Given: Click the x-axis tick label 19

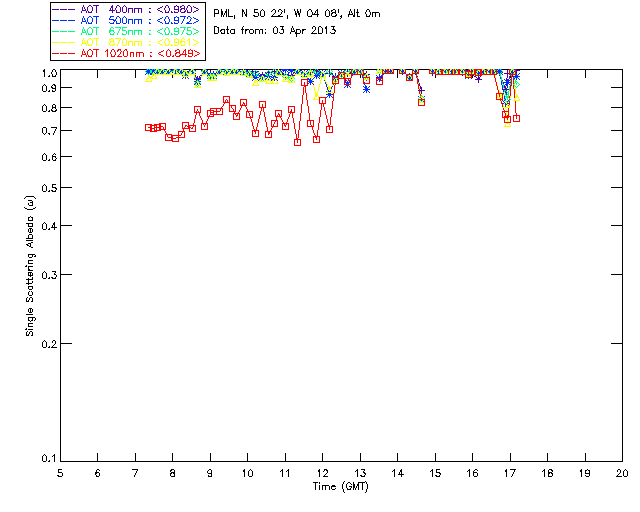Looking at the screenshot, I should (x=585, y=473).
